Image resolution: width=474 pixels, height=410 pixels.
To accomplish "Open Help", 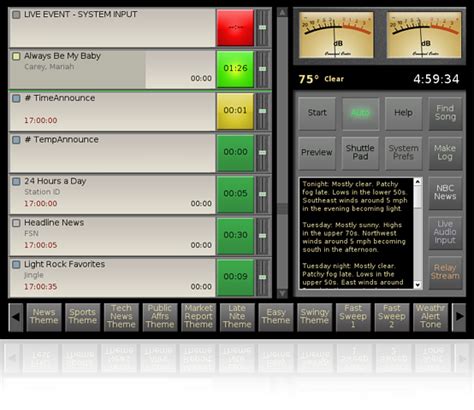I will click(403, 113).
